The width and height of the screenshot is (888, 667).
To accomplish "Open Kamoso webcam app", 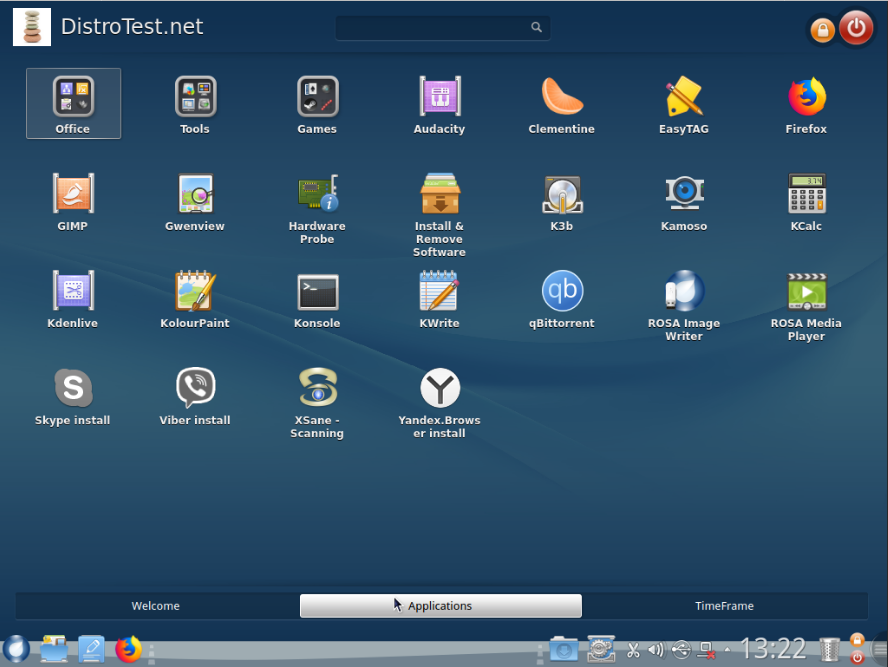I will click(684, 201).
